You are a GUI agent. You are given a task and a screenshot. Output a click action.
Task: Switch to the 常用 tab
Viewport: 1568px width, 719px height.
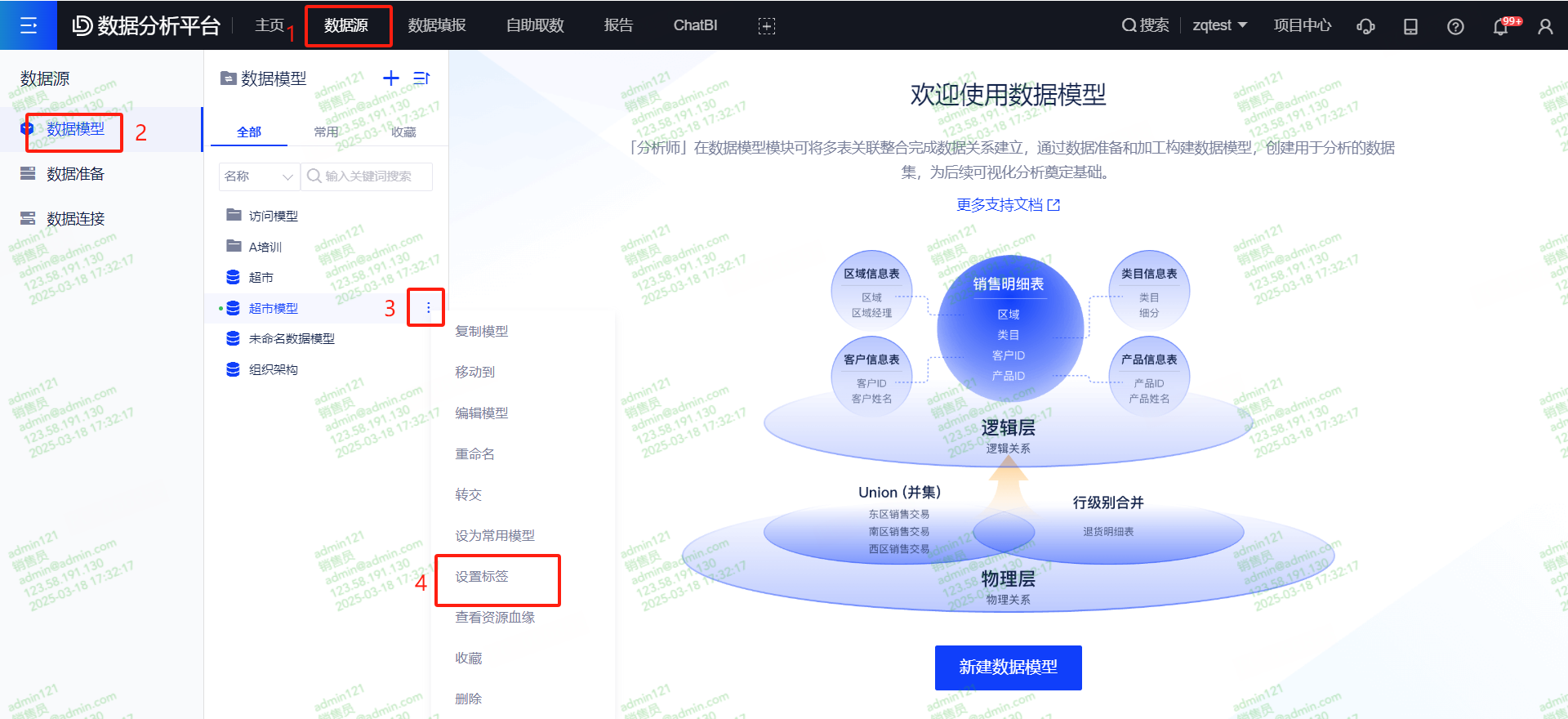click(326, 132)
